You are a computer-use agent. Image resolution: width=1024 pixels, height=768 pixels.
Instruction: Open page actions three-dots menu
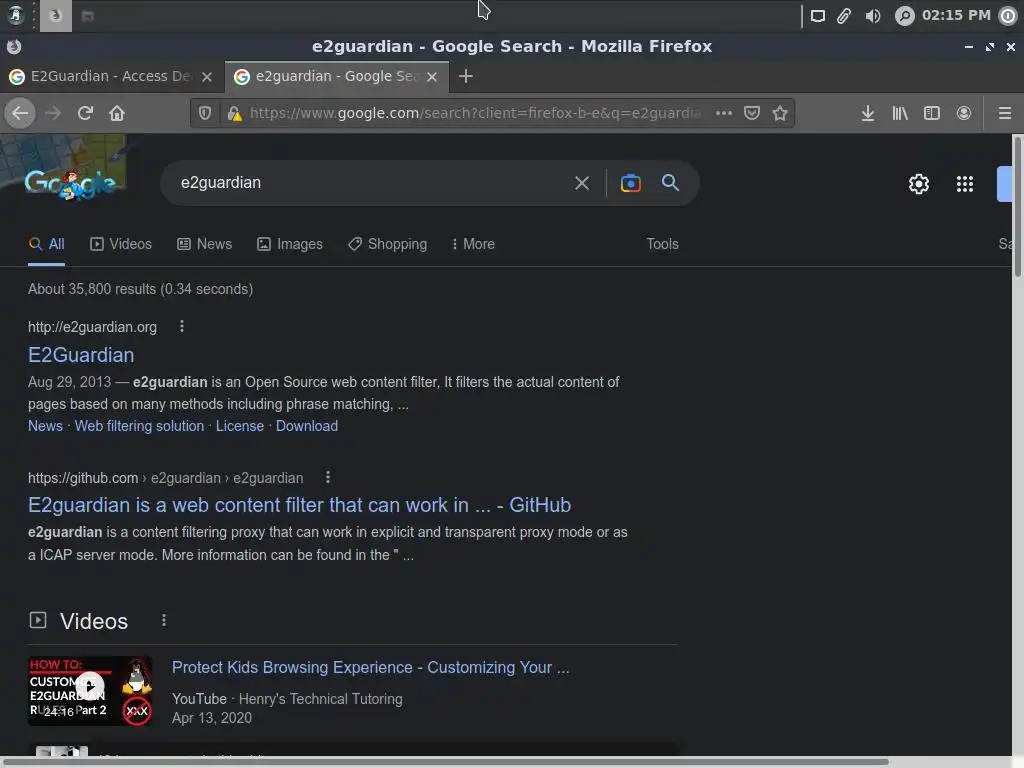pos(724,113)
